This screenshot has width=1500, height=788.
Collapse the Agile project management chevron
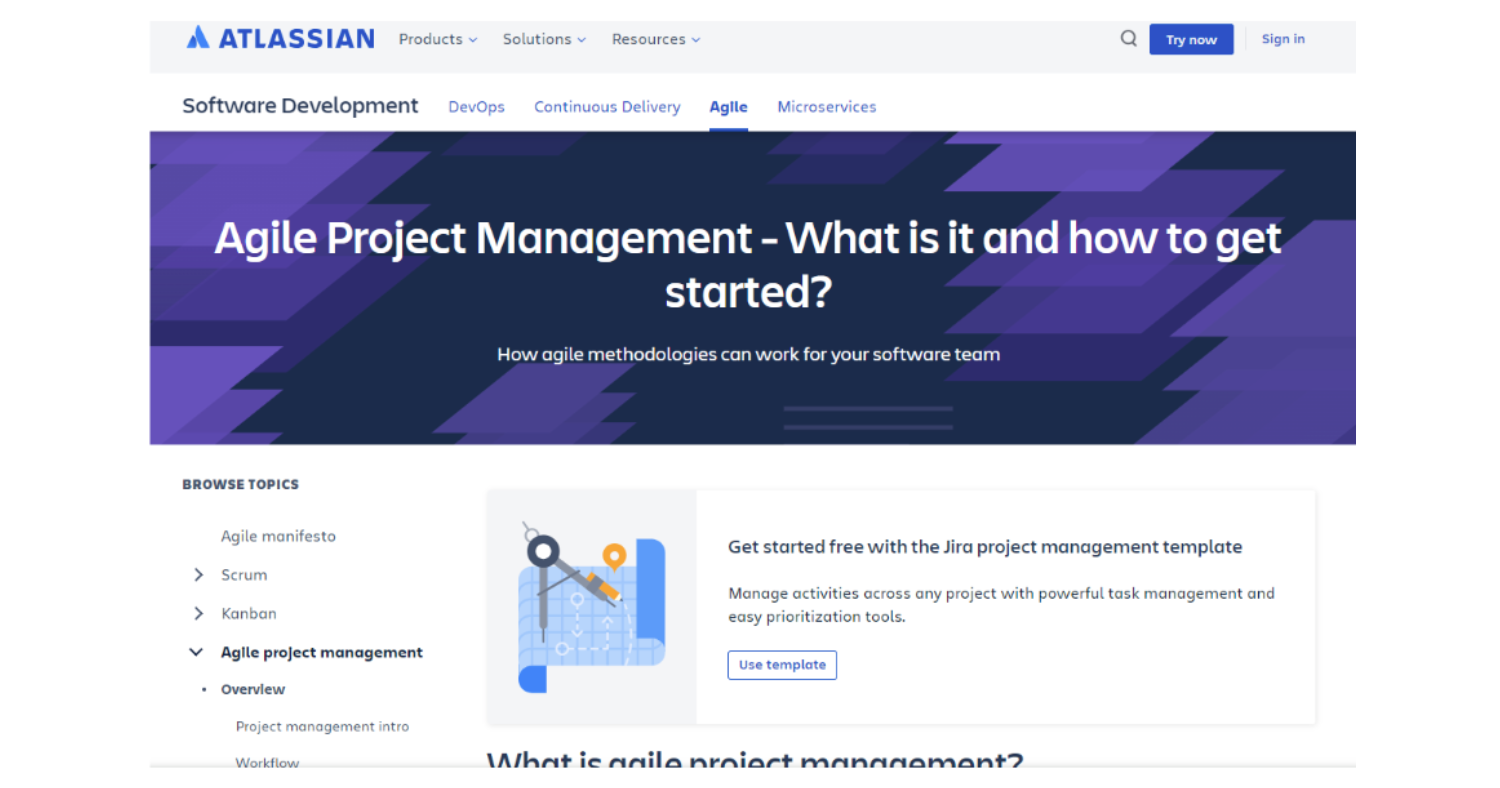196,652
